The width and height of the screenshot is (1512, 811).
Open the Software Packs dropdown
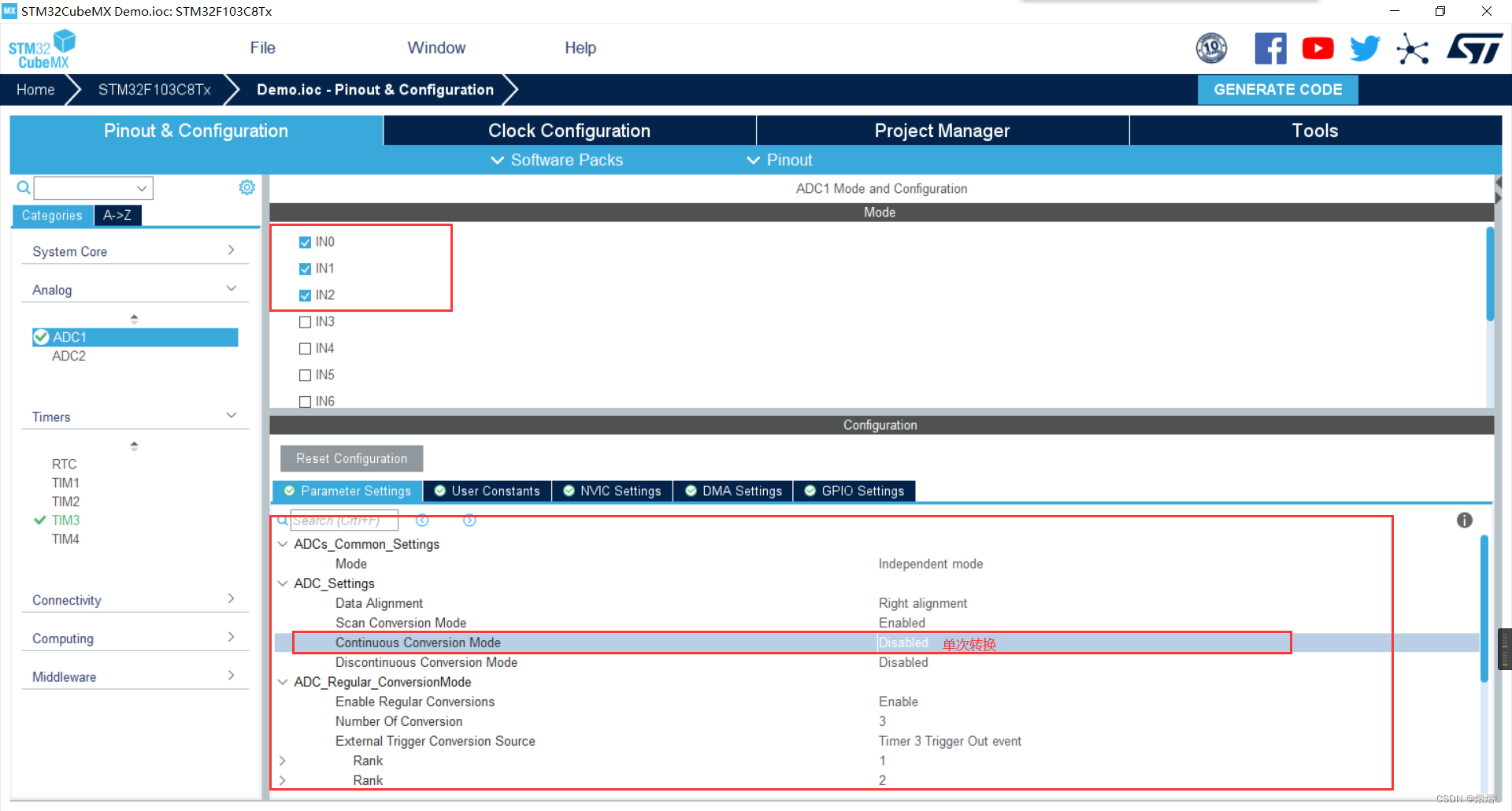pos(557,160)
